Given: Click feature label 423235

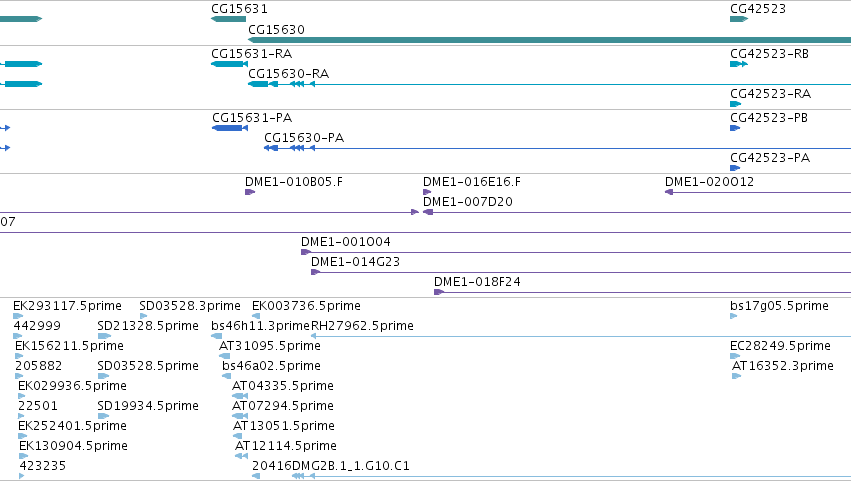Looking at the screenshot, I should point(43,466).
